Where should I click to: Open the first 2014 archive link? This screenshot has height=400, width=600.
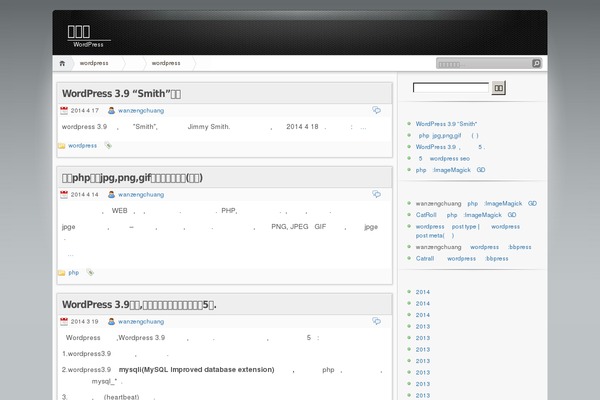(423, 292)
